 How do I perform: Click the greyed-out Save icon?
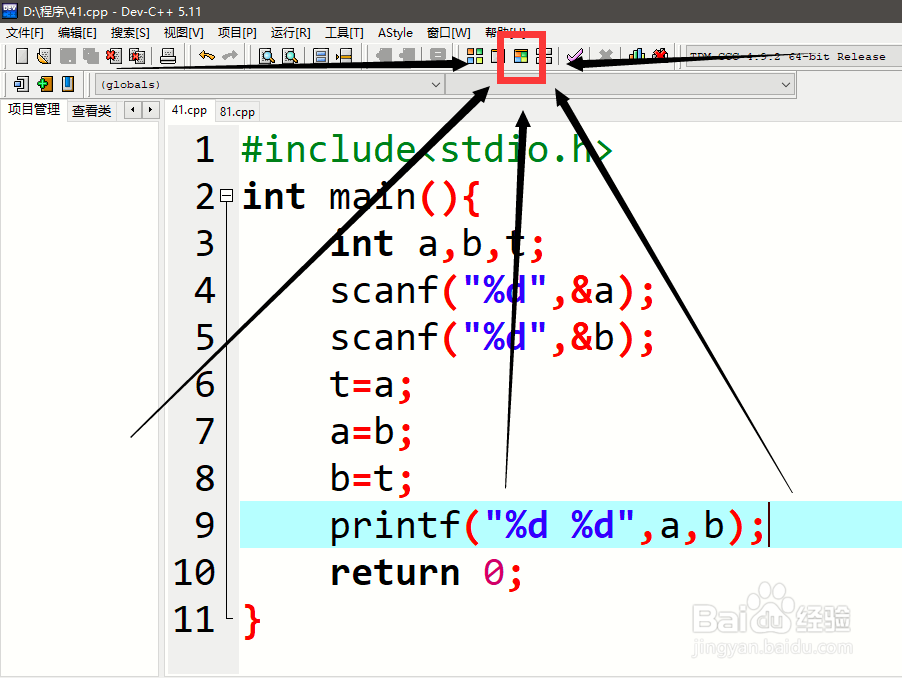point(68,56)
